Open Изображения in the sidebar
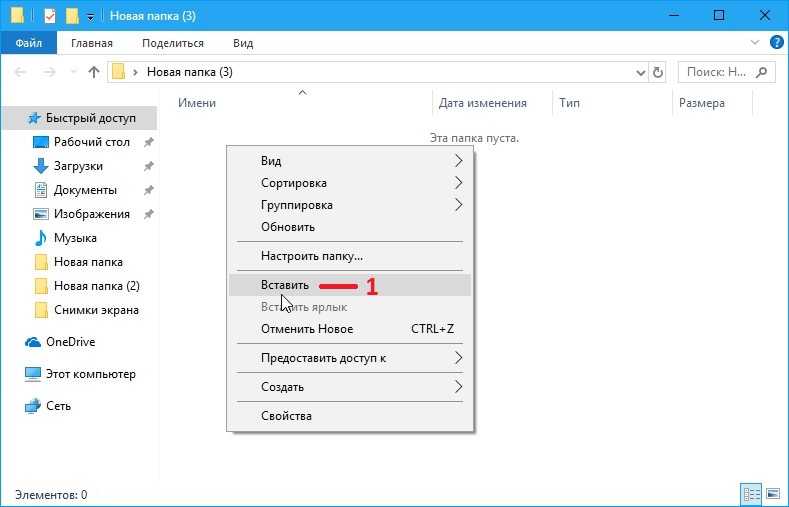 pyautogui.click(x=92, y=214)
